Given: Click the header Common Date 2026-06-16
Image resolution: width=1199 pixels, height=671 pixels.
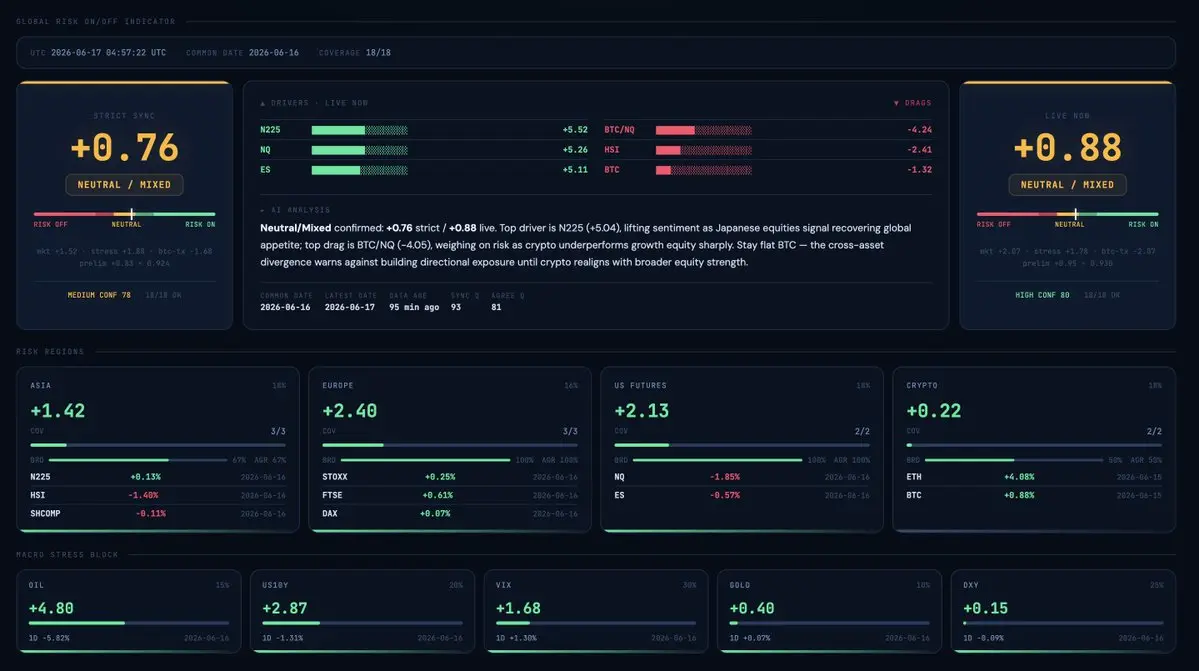Looking at the screenshot, I should 274,53.
